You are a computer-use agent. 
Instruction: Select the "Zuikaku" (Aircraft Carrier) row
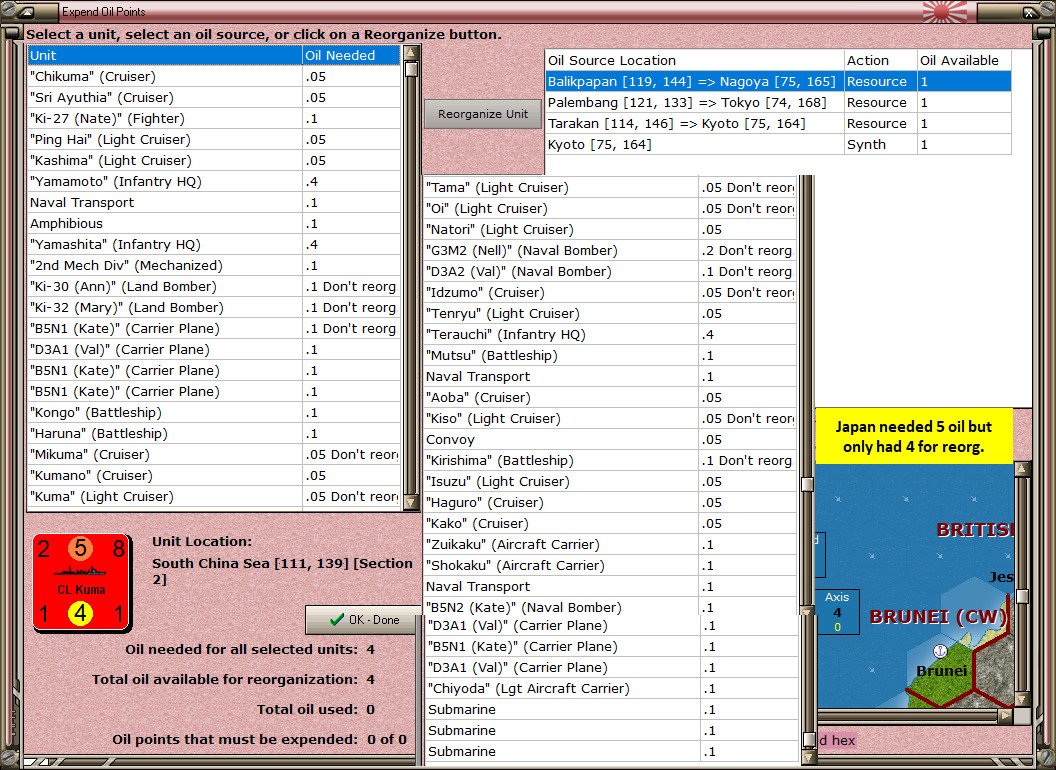pos(610,544)
